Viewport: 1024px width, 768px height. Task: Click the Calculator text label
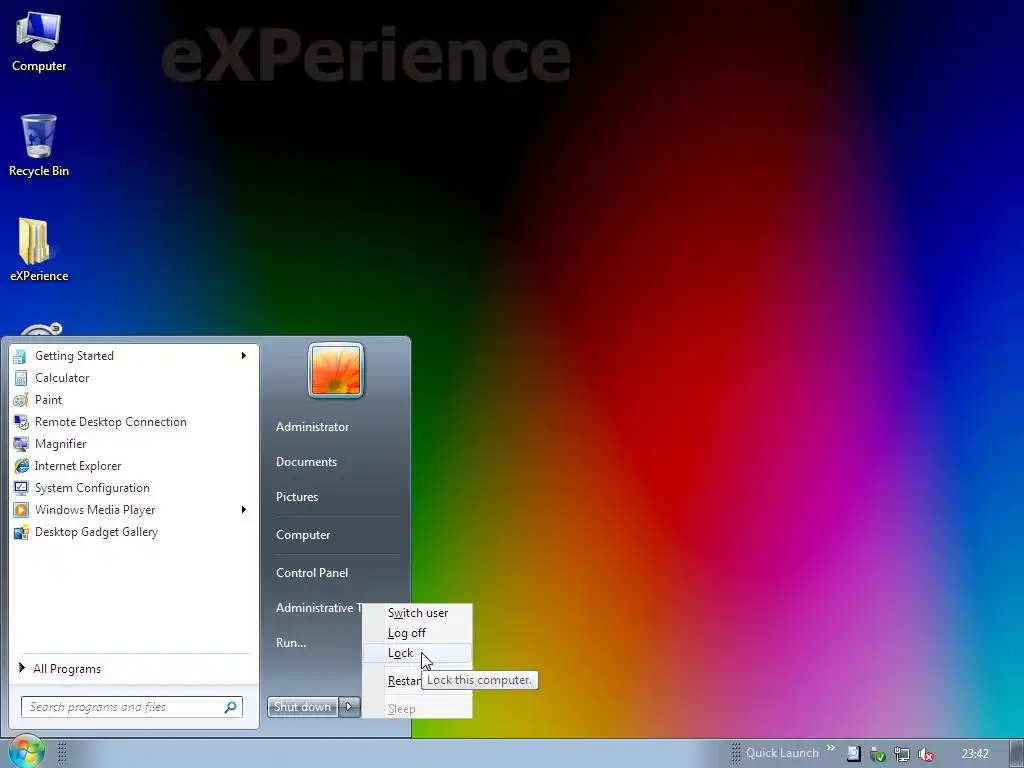(62, 378)
